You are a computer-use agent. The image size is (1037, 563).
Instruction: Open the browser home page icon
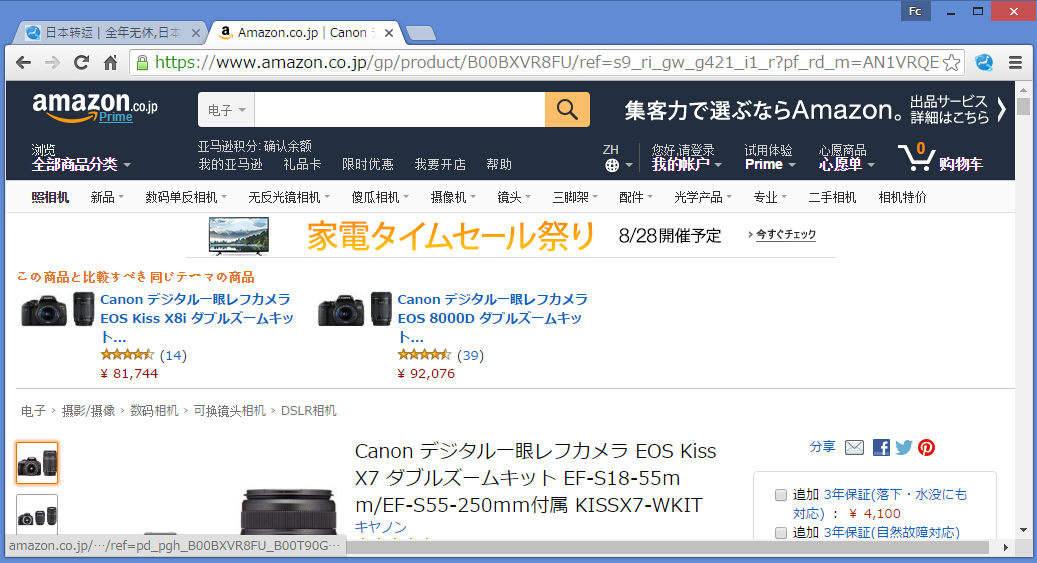110,63
